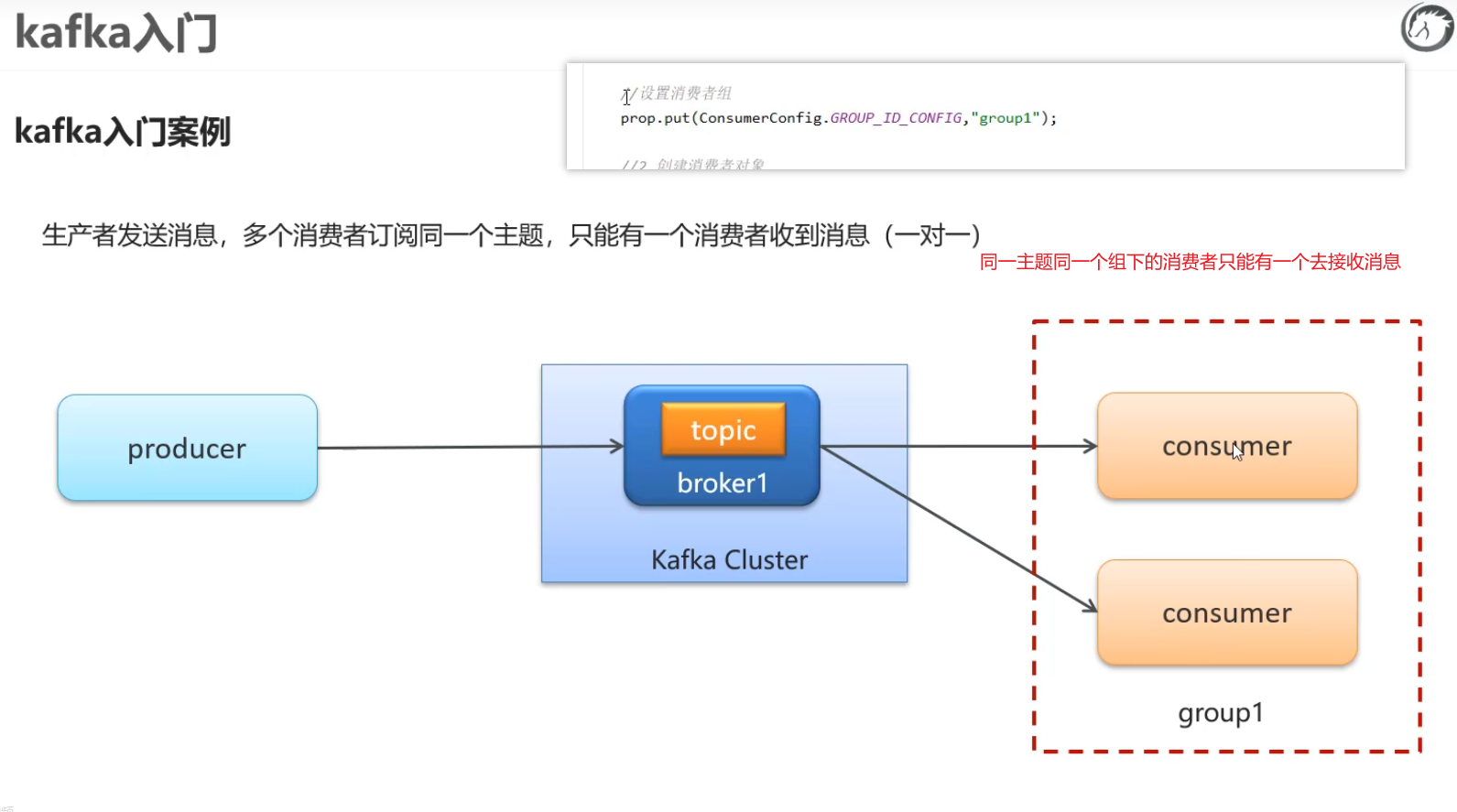Click the 创建消费者对象 comment line
Image resolution: width=1457 pixels, height=812 pixels.
point(693,165)
